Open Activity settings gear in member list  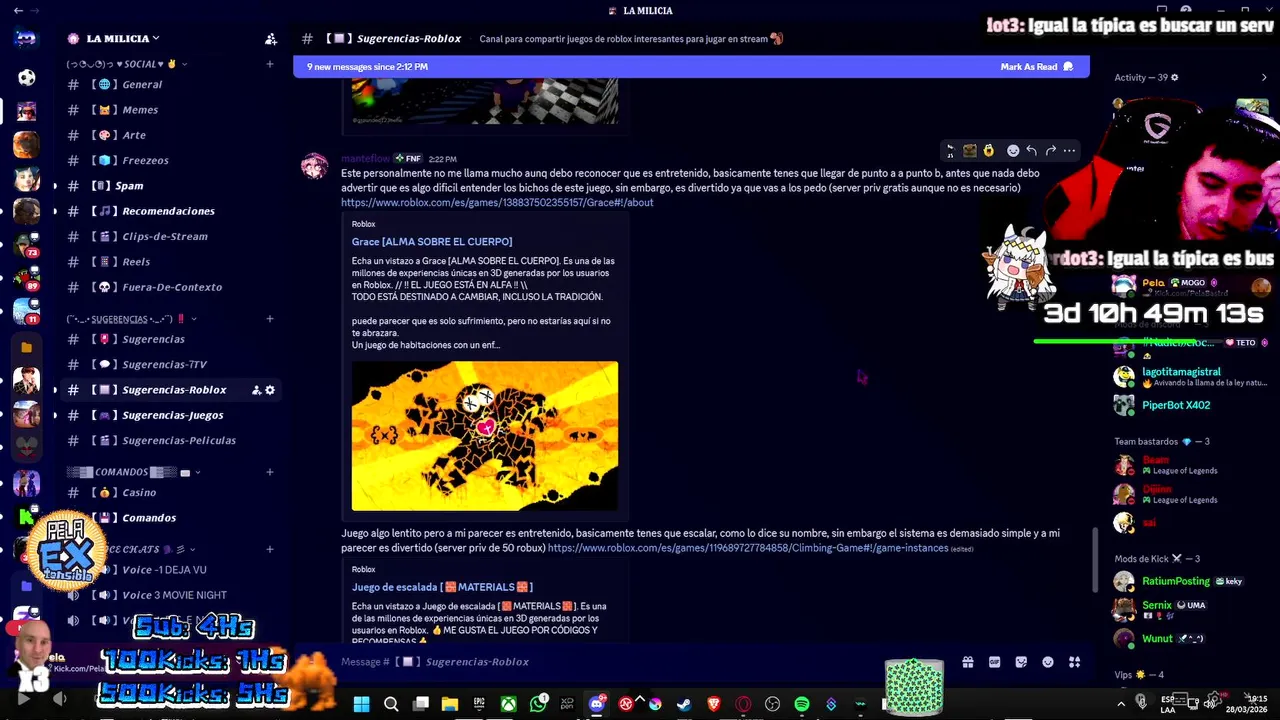point(1175,77)
